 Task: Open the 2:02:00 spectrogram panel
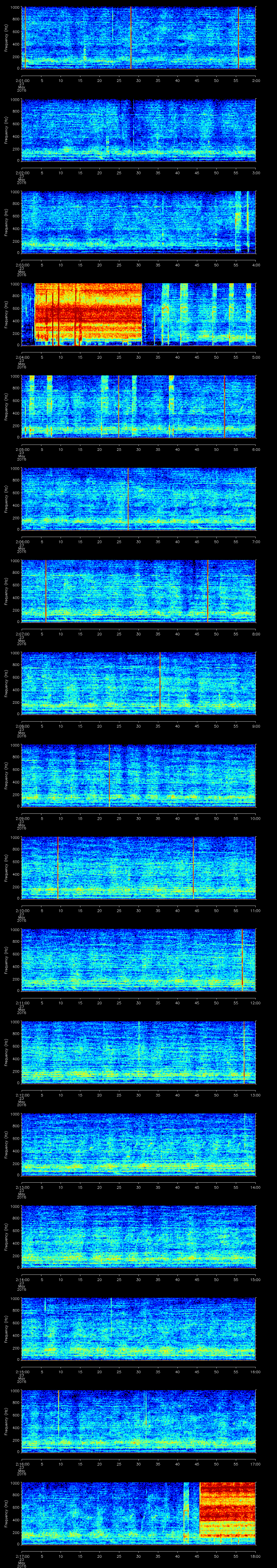139,130
